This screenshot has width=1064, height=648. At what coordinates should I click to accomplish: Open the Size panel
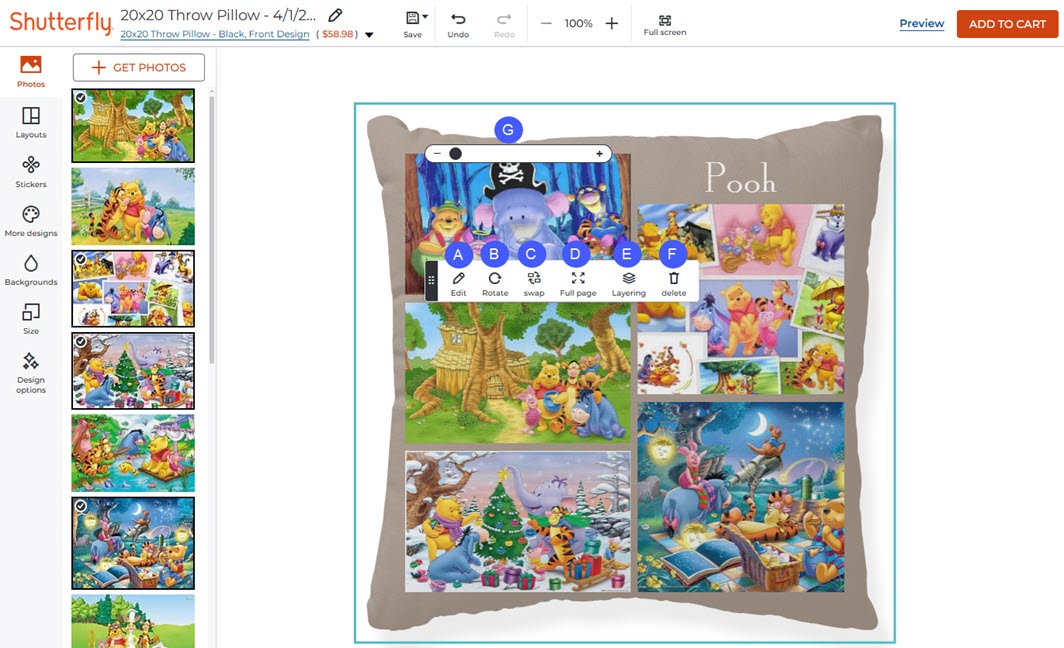tap(31, 319)
